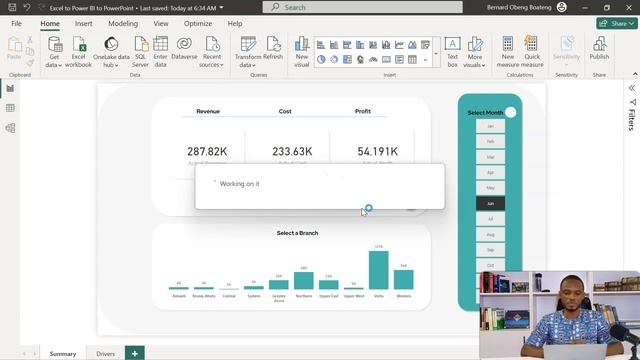Open the Optimize ribbon tab
Screen dimensions: 640x360
(x=198, y=24)
